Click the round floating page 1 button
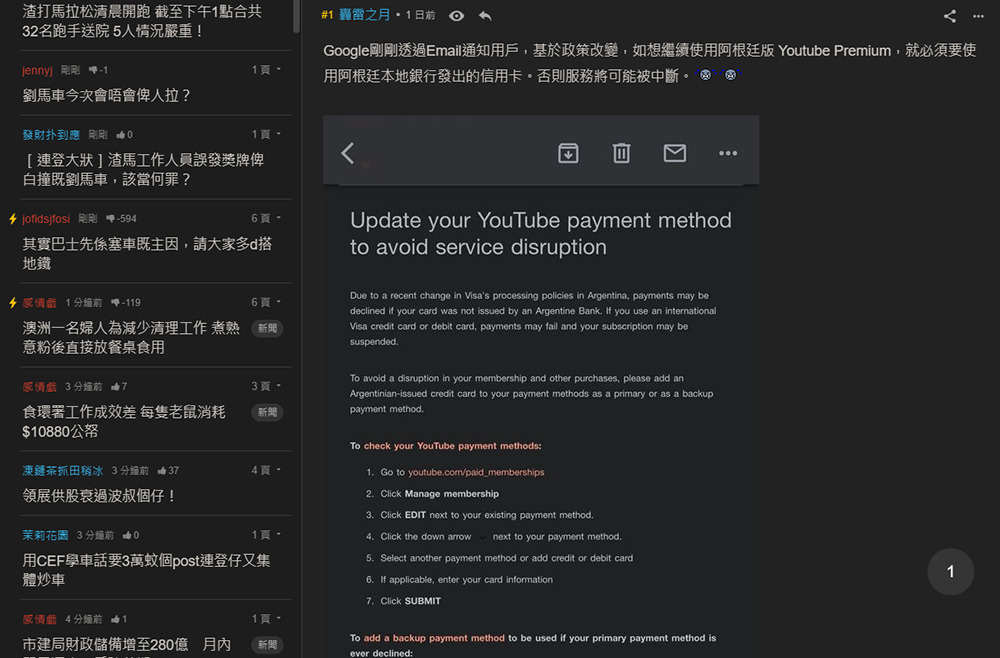Viewport: 1000px width, 658px height. (x=950, y=571)
